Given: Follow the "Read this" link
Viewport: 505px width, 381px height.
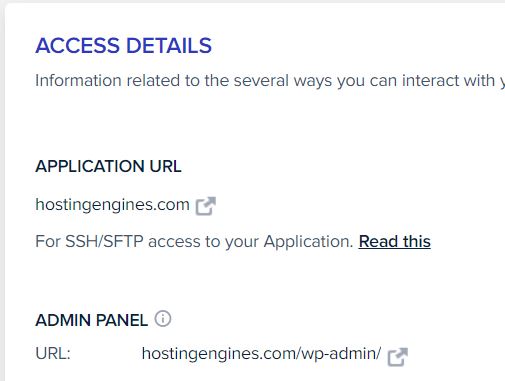Looking at the screenshot, I should coord(395,241).
